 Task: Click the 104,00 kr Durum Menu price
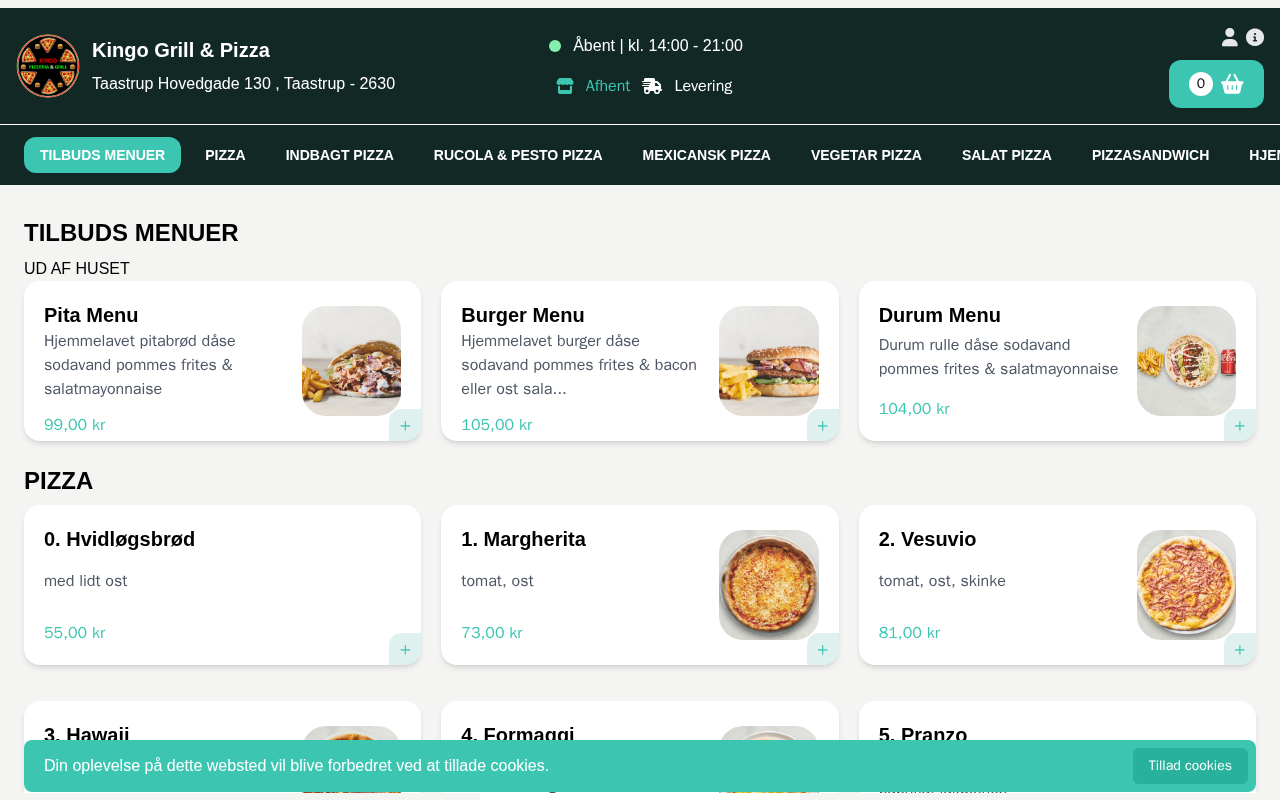point(914,409)
